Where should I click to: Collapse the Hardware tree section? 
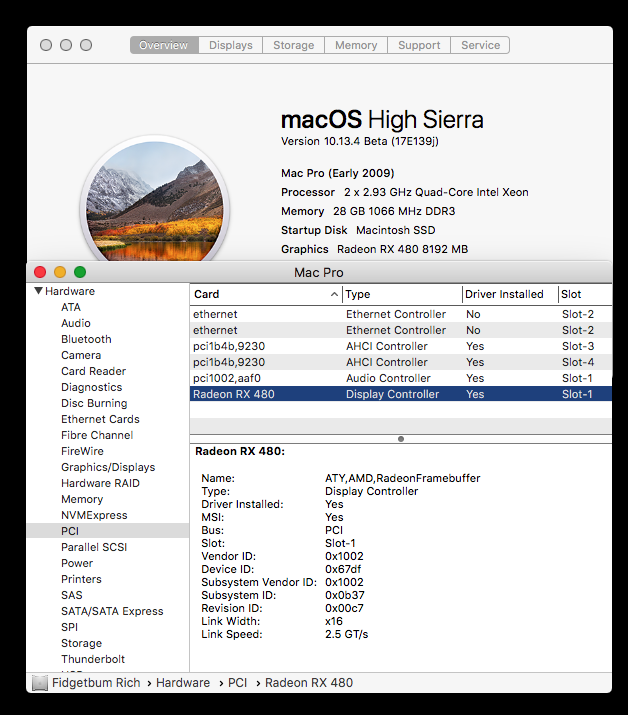(39, 291)
